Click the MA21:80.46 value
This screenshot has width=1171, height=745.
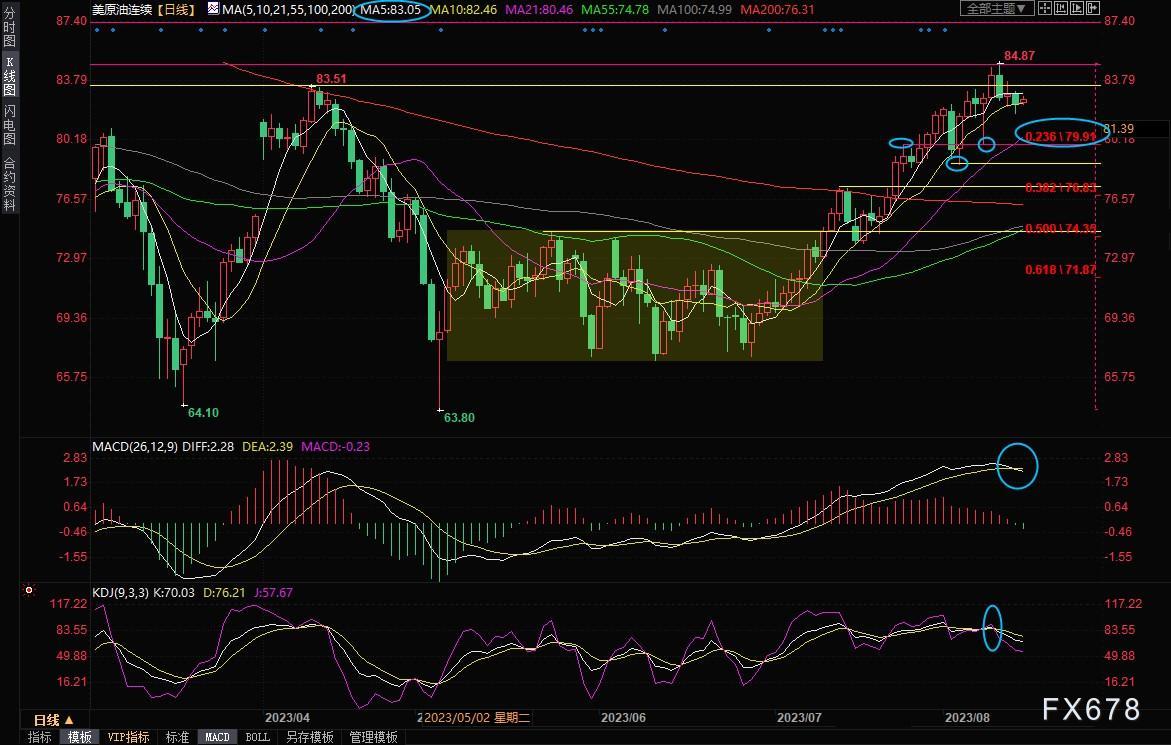pos(539,10)
